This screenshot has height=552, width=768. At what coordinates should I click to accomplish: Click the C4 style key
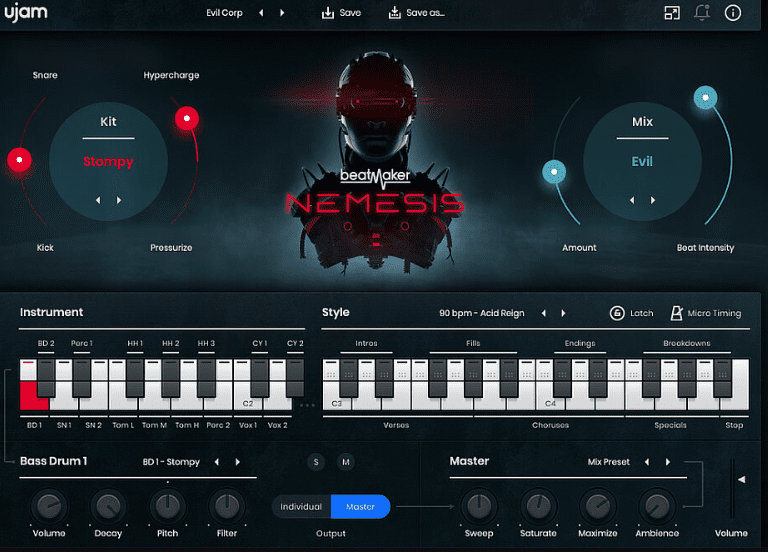click(x=550, y=398)
